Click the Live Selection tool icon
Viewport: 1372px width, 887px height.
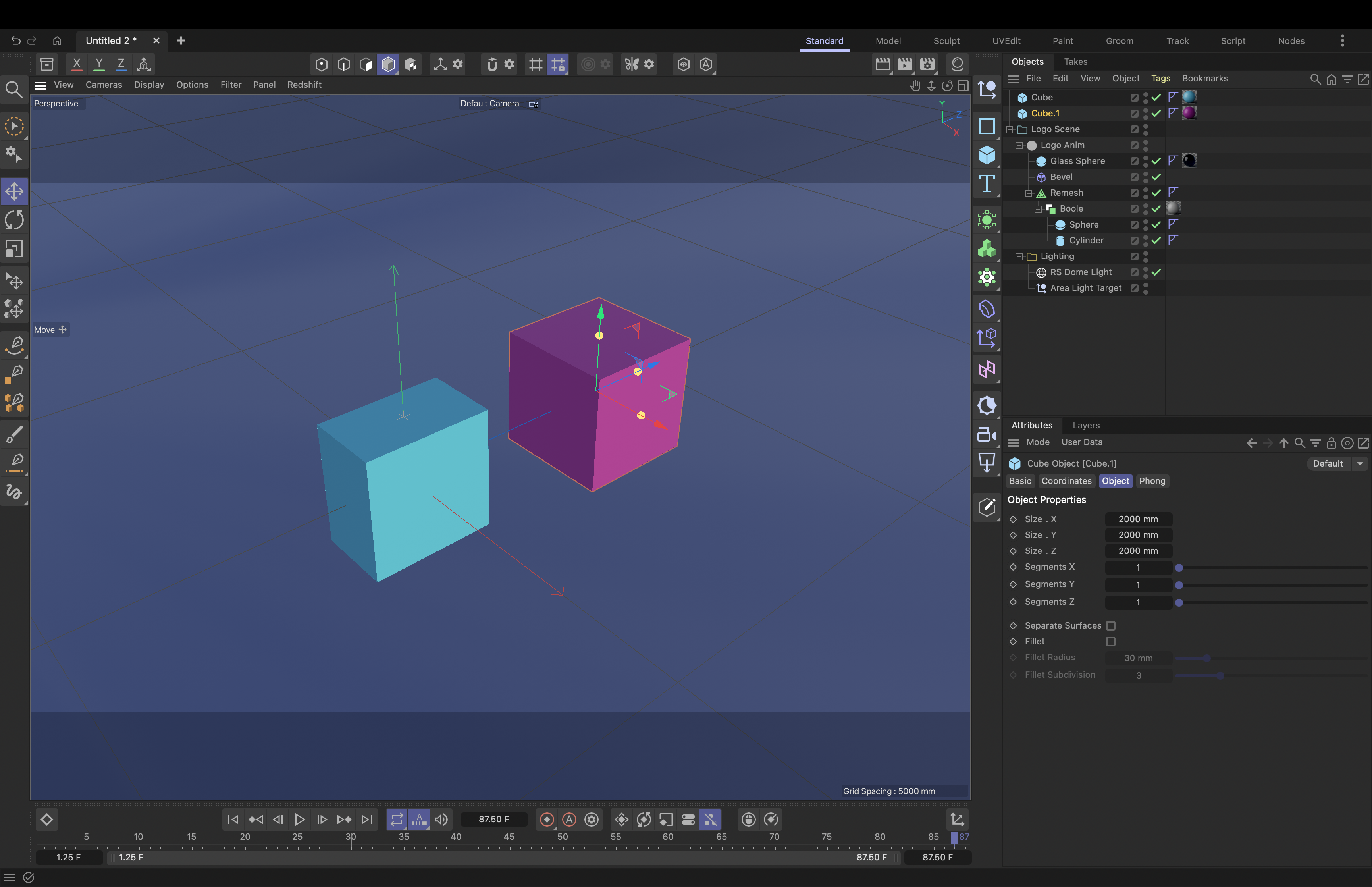(14, 127)
